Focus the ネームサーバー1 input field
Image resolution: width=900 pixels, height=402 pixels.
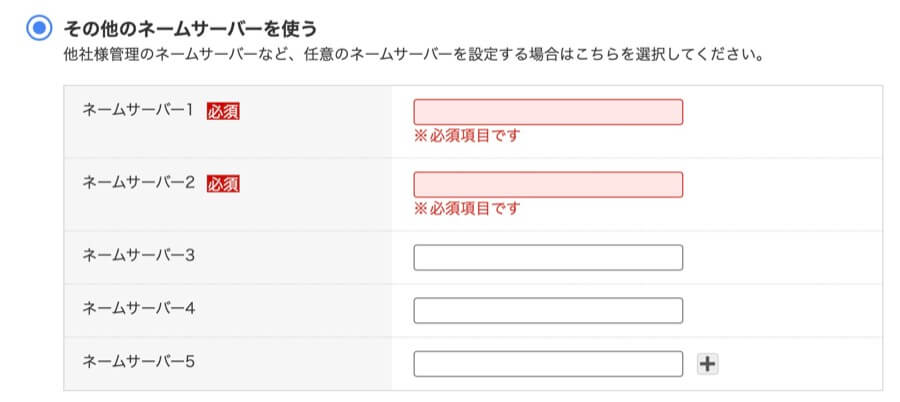pos(548,112)
